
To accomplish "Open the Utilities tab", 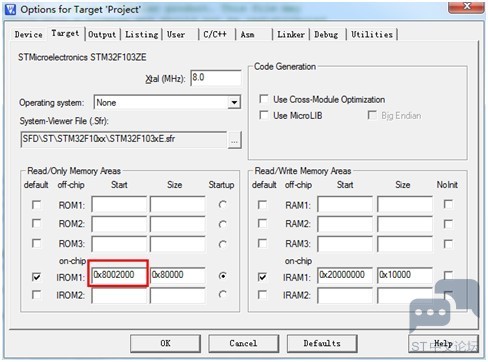I will point(372,34).
